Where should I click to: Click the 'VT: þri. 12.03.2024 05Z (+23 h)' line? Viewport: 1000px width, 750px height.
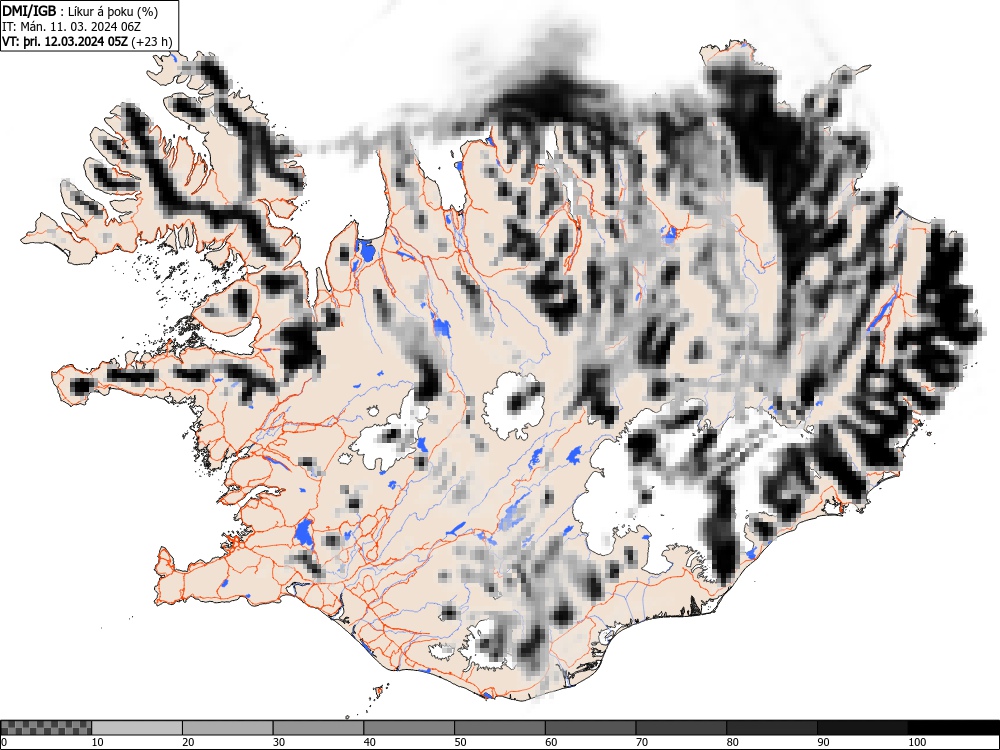[x=87, y=42]
